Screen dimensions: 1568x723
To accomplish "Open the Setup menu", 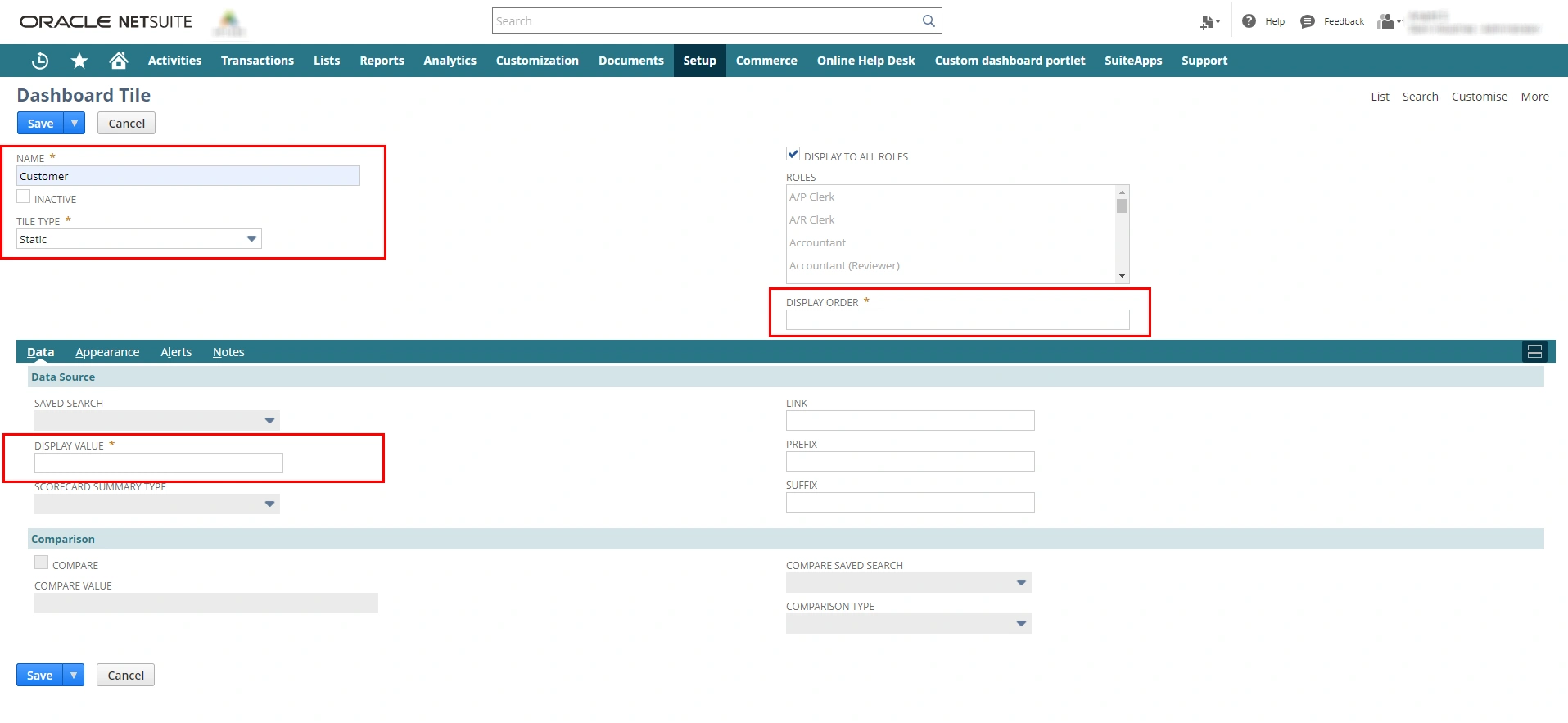I will click(700, 61).
